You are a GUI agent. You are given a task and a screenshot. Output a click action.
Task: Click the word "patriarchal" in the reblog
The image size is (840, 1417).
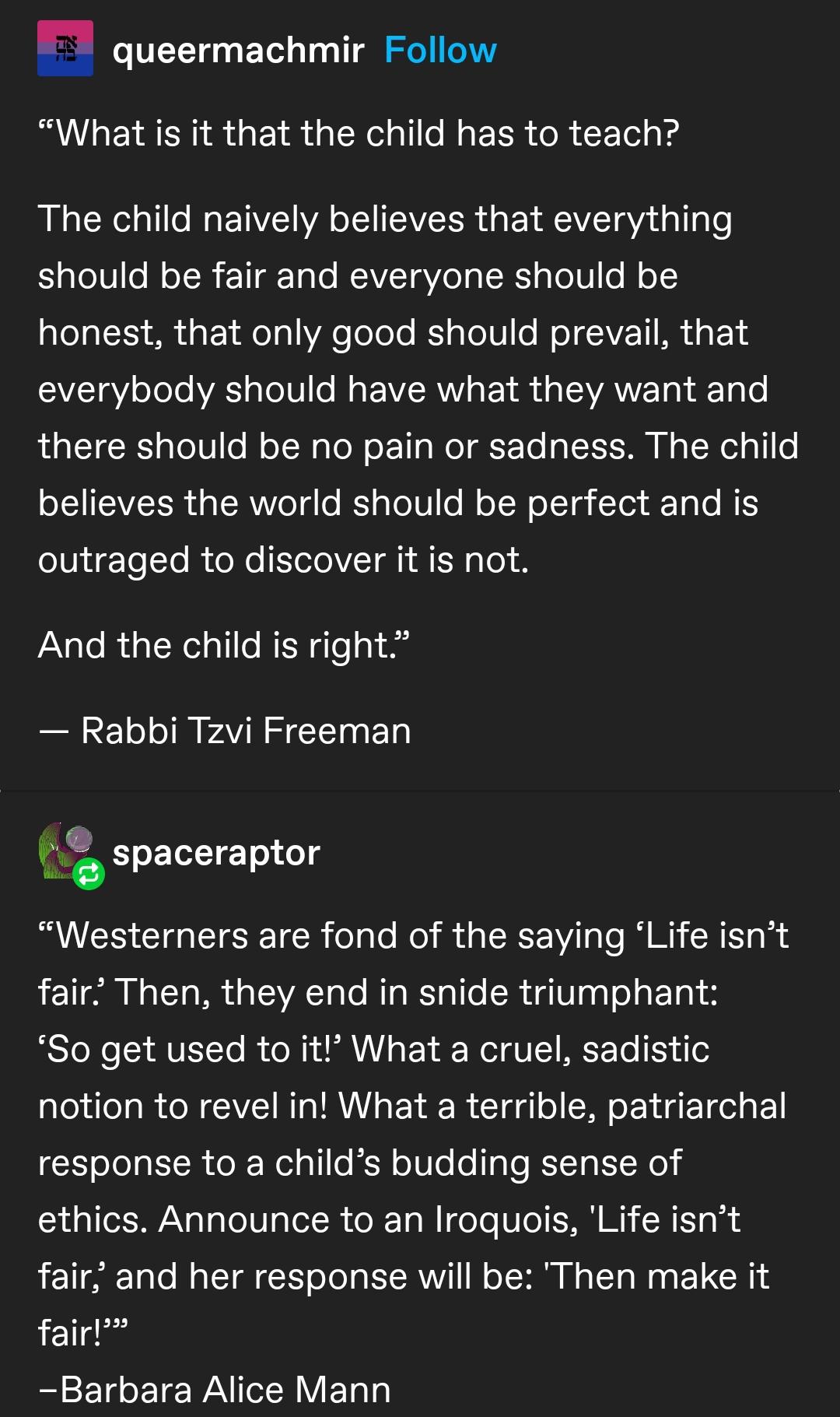pos(697,1106)
